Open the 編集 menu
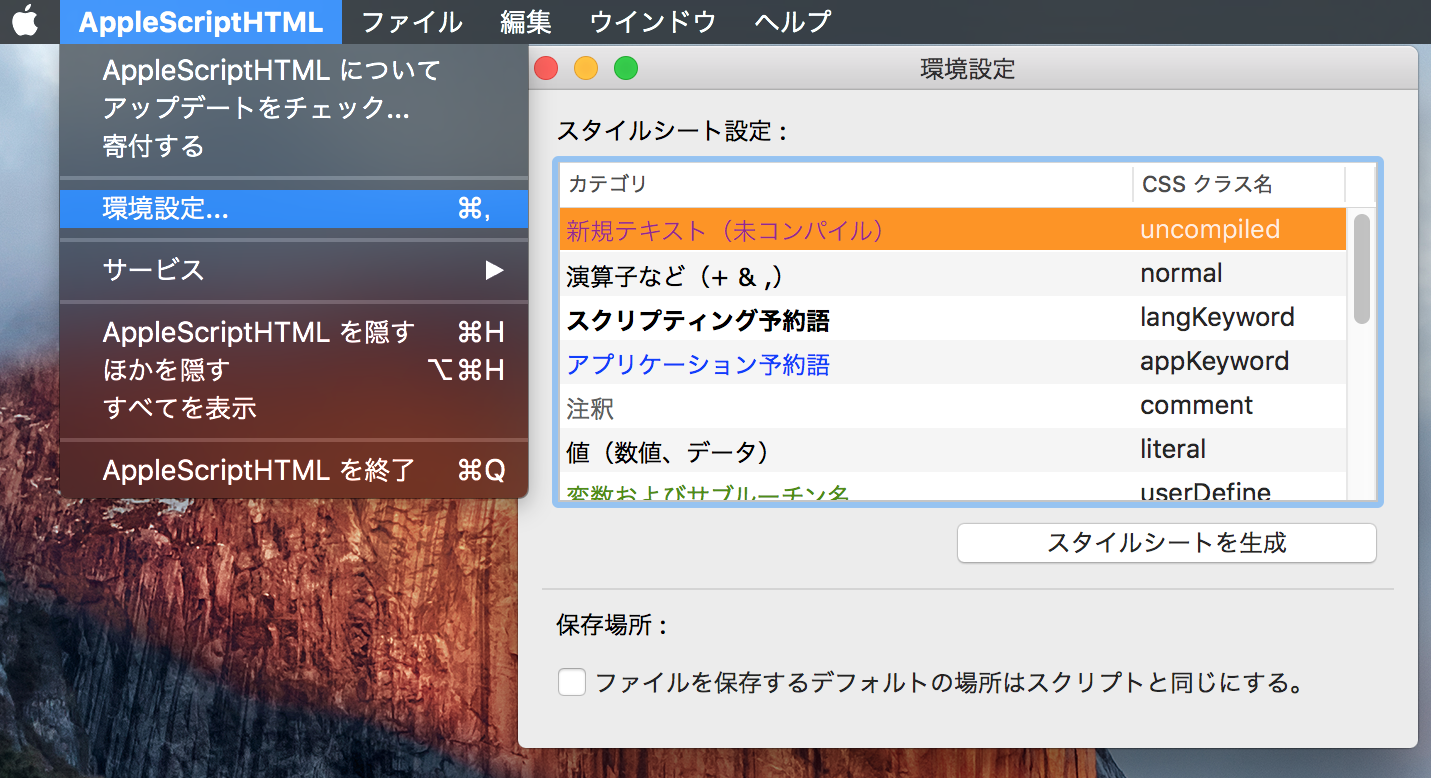 pos(525,21)
